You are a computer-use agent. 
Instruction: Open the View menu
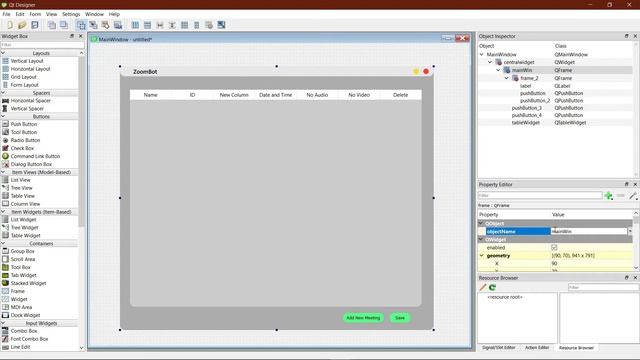[51, 14]
